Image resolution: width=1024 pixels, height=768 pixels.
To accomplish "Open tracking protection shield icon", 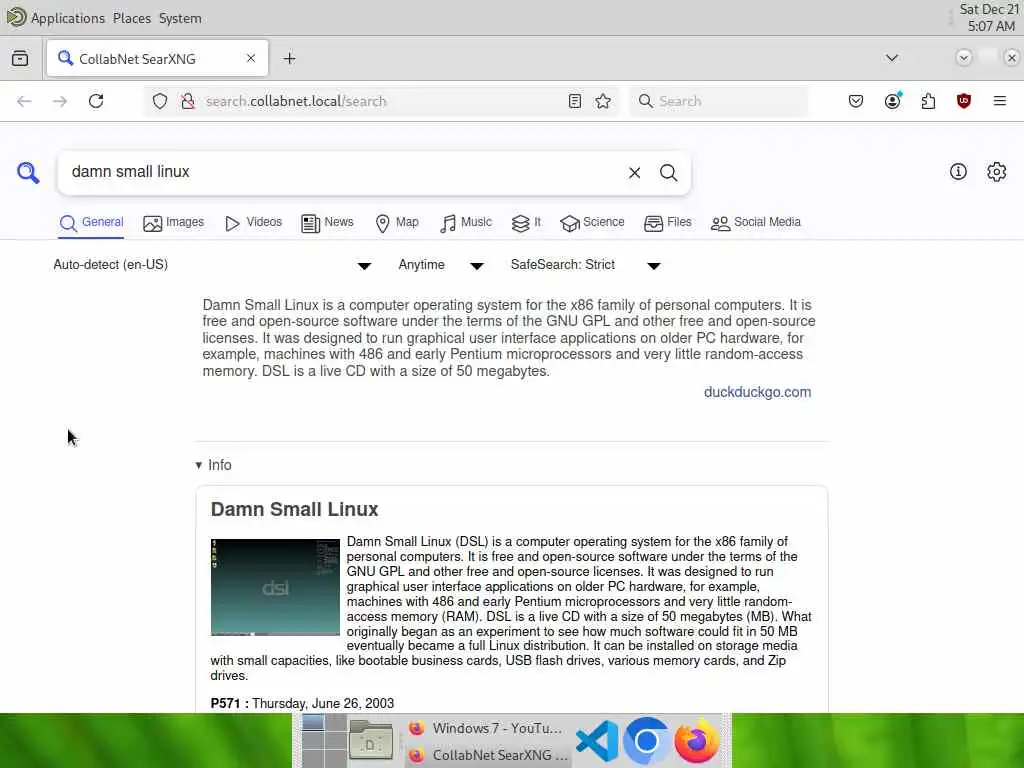I will click(160, 101).
